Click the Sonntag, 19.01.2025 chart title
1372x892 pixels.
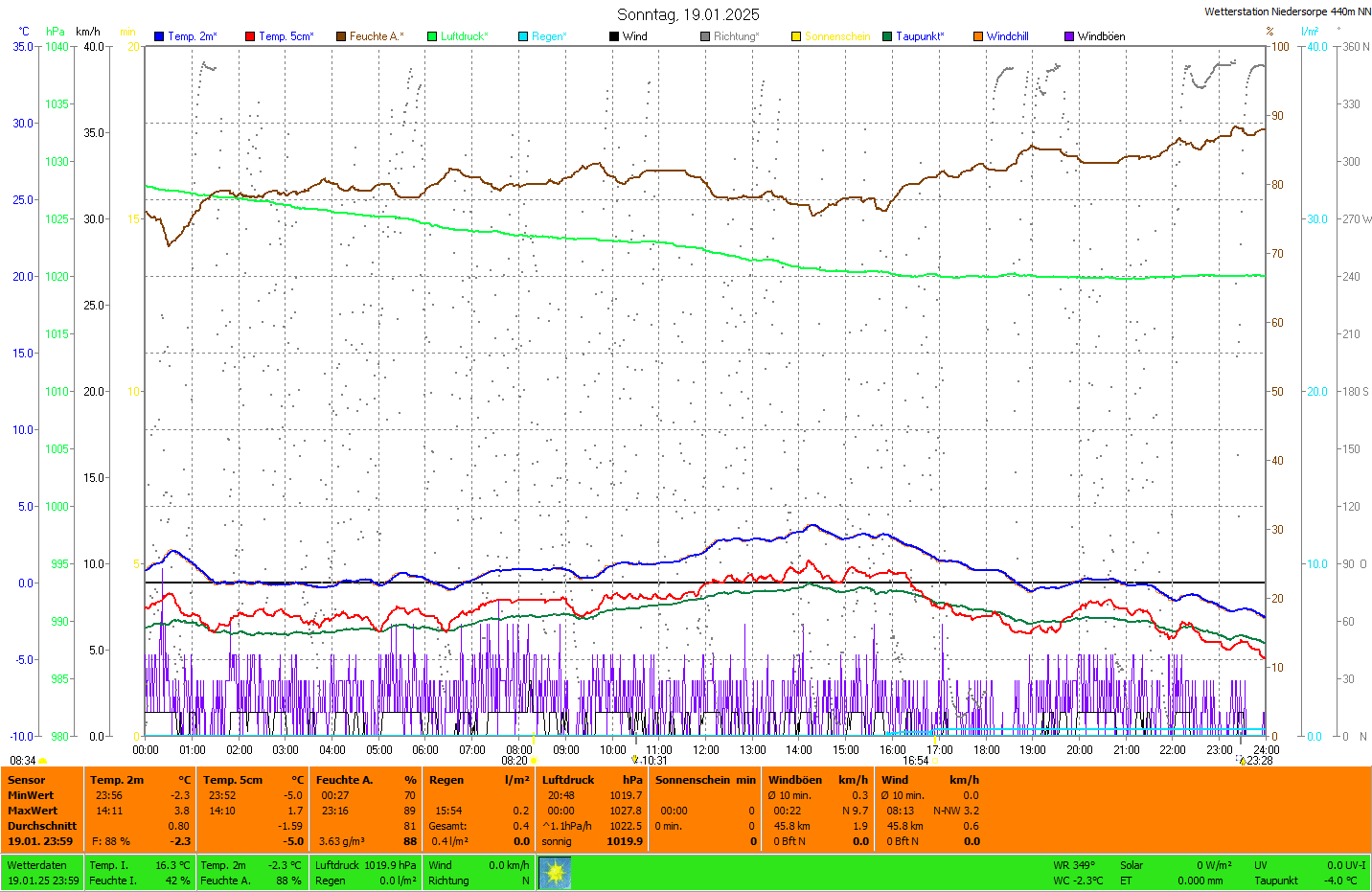[688, 14]
